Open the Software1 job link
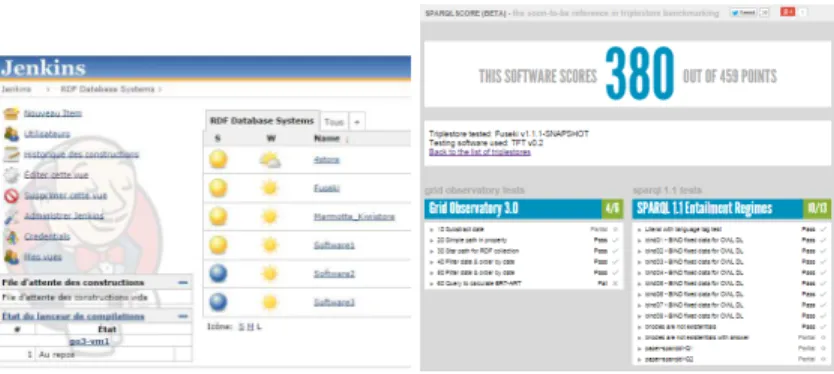Viewport: 834px width, 374px height. pyautogui.click(x=334, y=245)
